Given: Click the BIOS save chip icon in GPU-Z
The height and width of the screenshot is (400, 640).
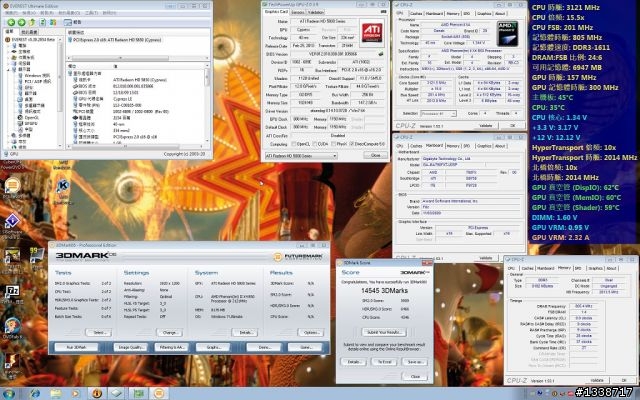Looking at the screenshot, I should click(380, 53).
